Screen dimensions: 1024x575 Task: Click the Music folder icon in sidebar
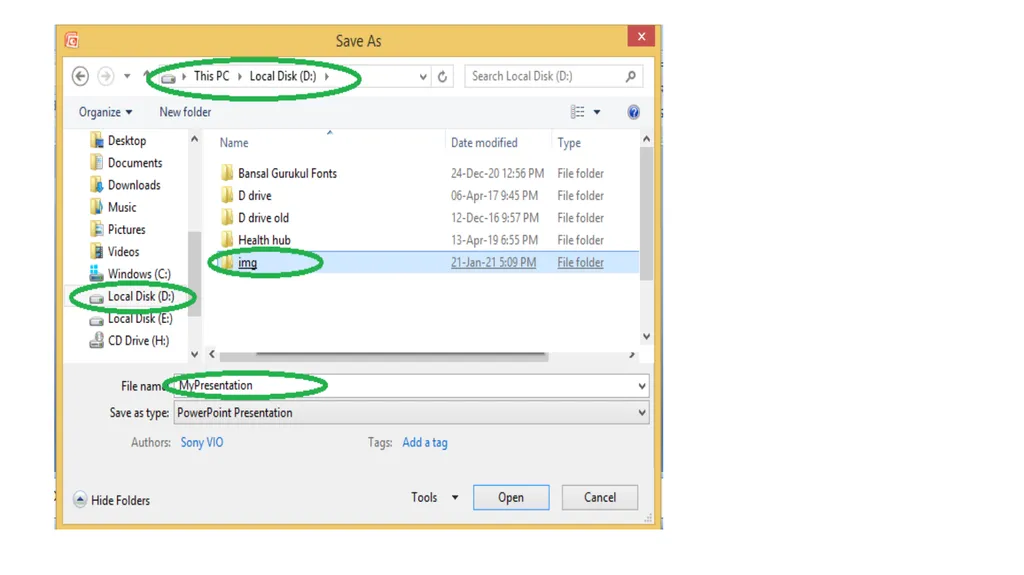[97, 206]
